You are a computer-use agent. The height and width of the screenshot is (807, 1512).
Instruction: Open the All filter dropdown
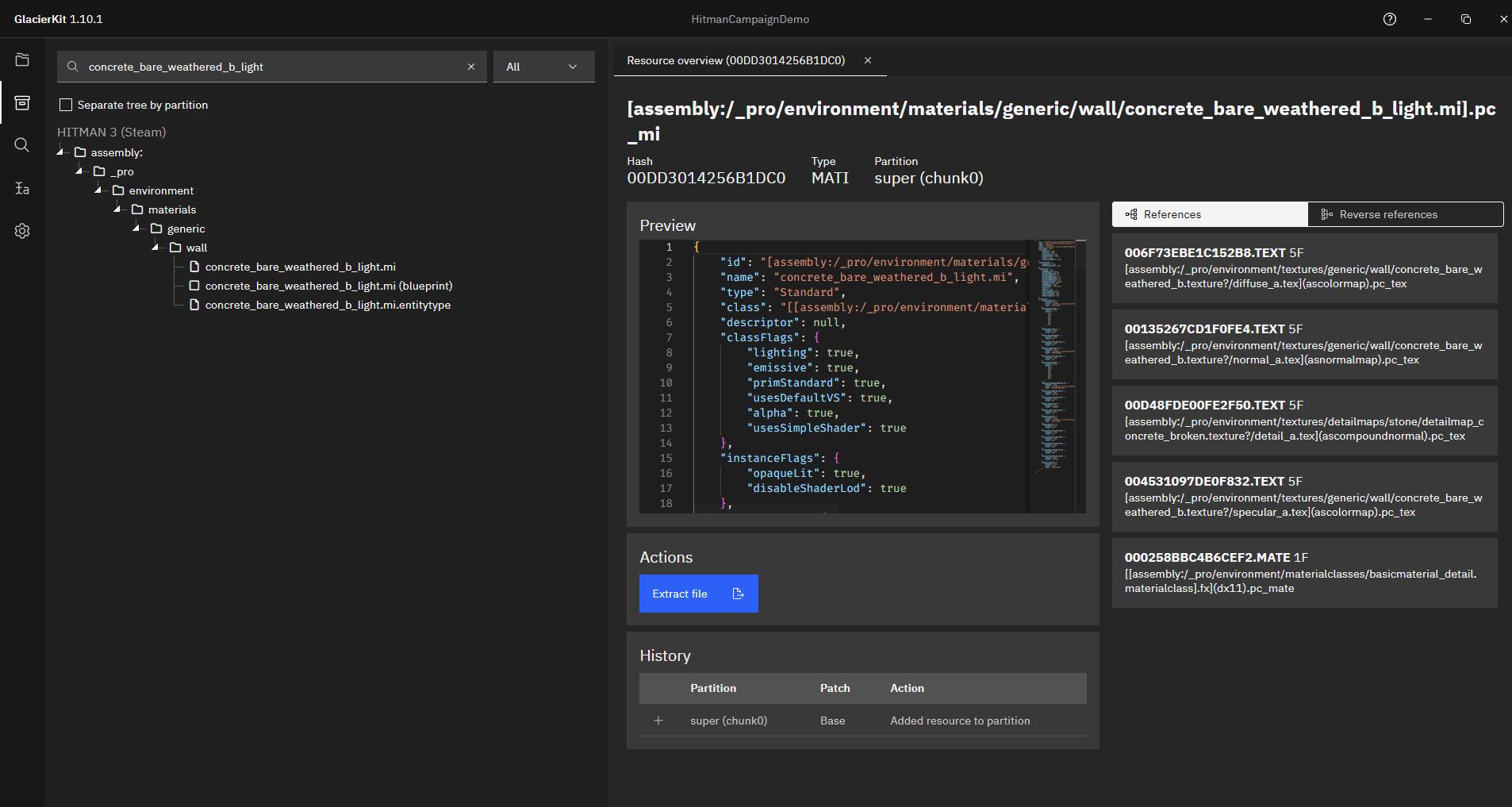(x=544, y=67)
